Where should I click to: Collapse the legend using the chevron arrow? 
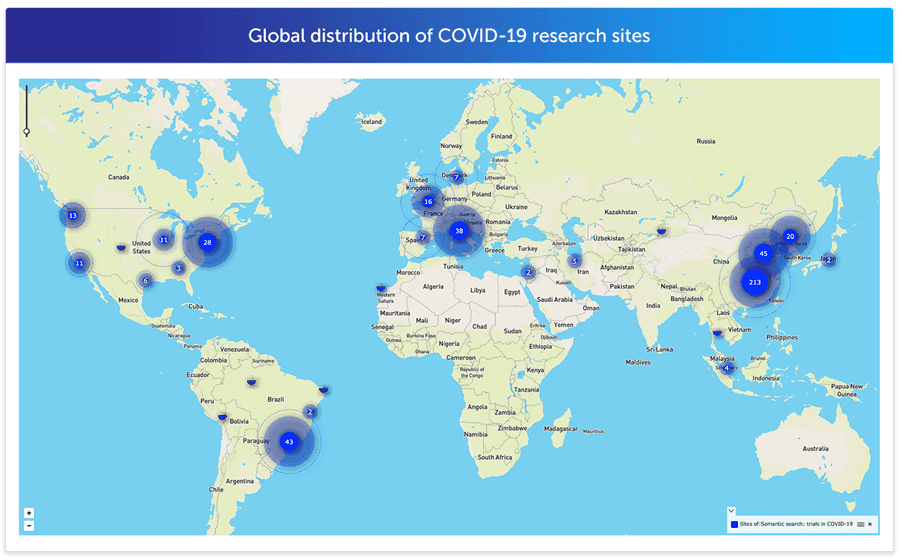(x=731, y=510)
